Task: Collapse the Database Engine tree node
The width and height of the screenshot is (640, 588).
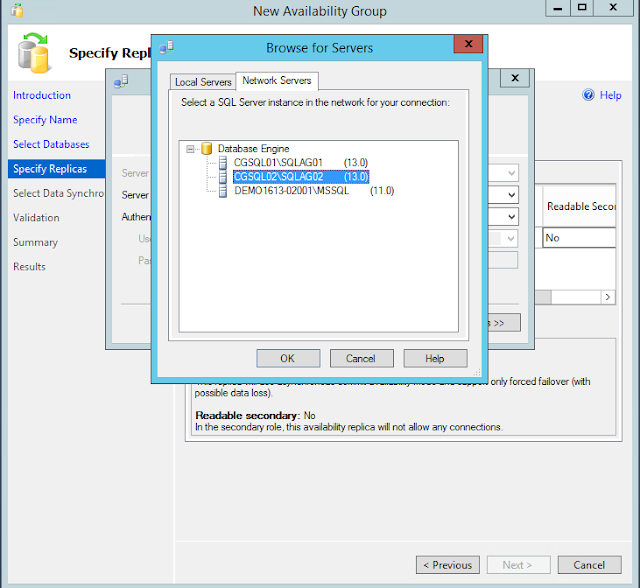Action: point(190,149)
